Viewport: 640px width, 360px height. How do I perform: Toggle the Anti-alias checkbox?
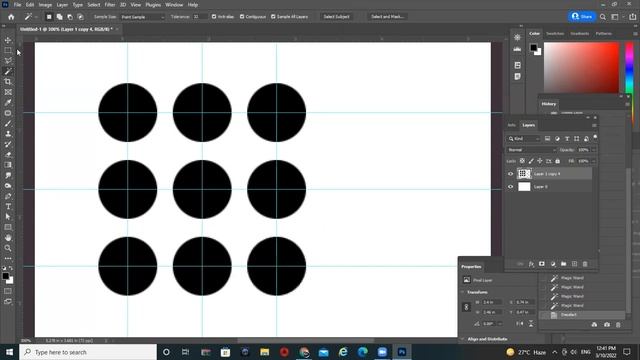click(x=214, y=17)
